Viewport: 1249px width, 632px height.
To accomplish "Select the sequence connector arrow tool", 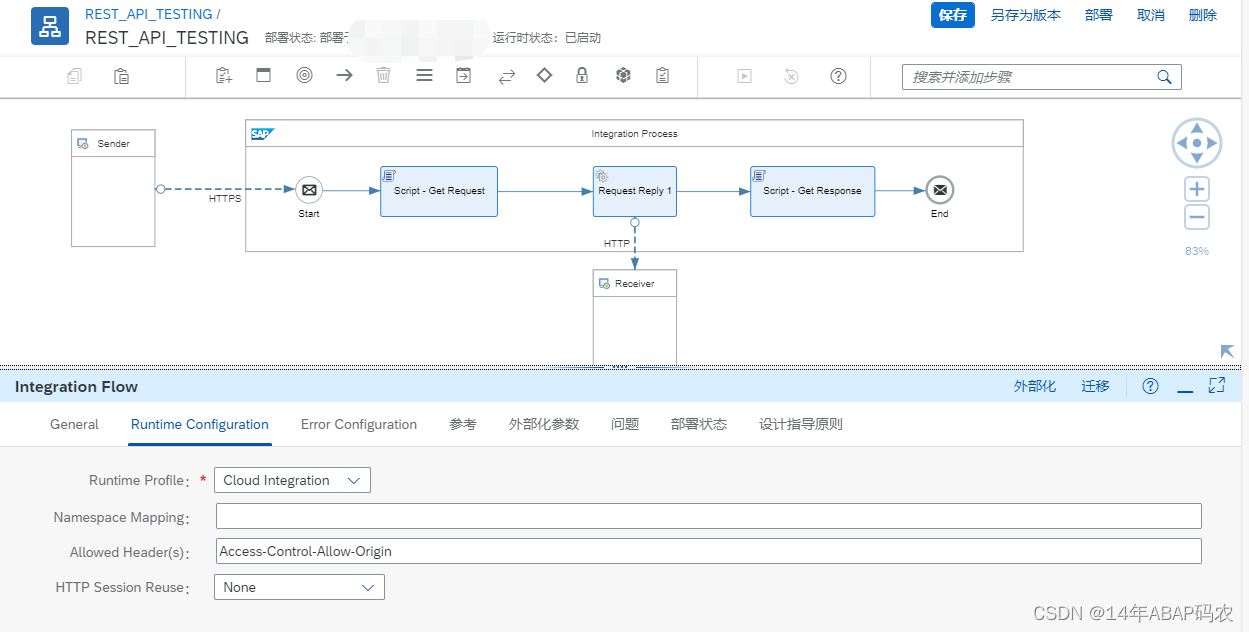I will pos(344,75).
